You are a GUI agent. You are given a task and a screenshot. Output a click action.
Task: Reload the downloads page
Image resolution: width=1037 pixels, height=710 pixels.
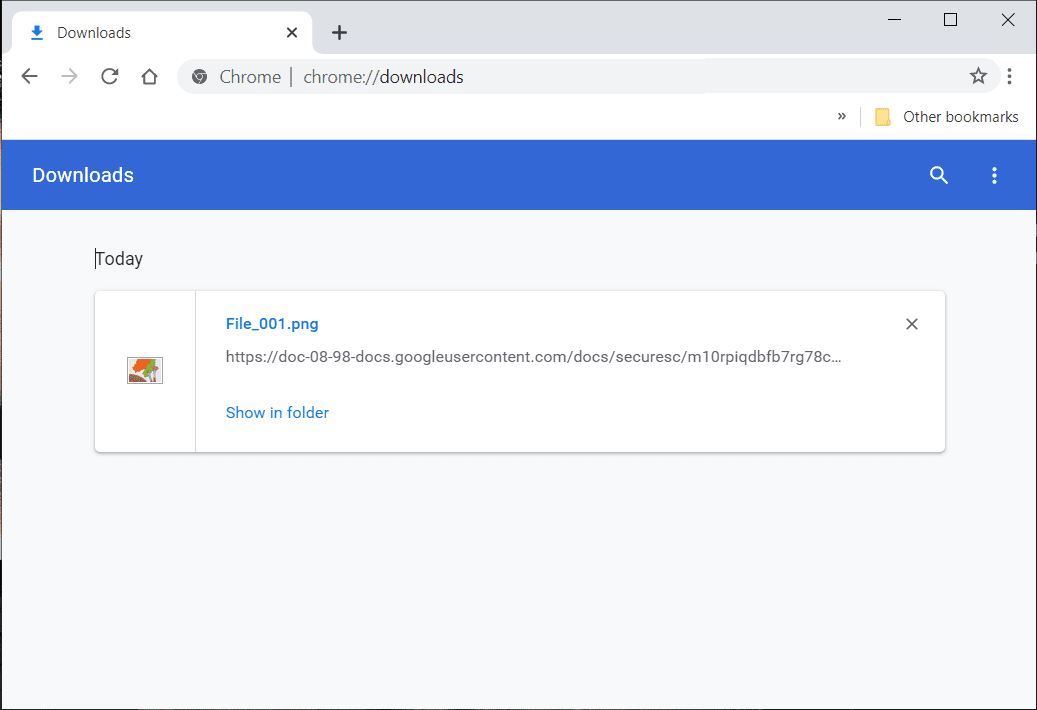pos(110,77)
